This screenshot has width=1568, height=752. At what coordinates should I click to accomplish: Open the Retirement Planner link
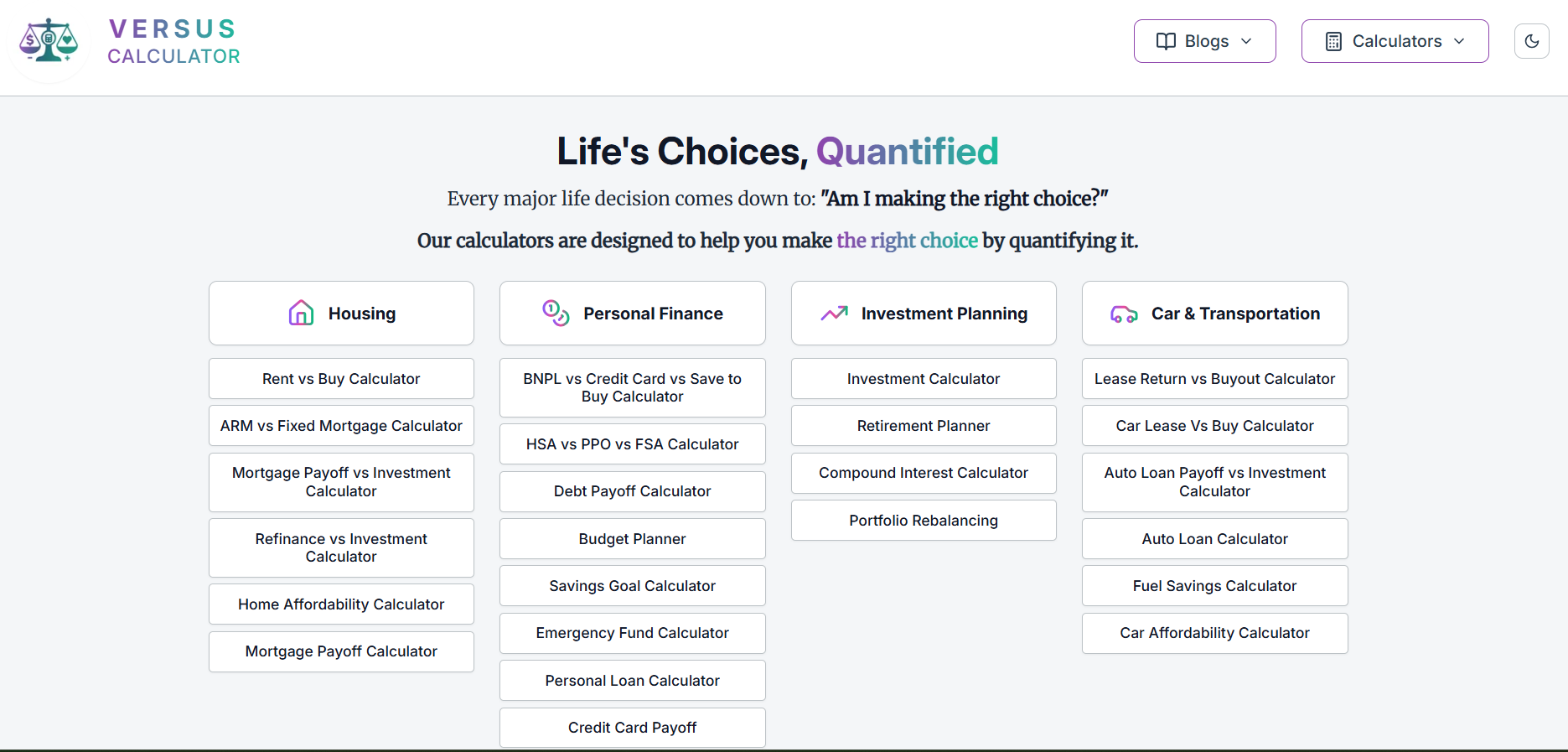point(924,426)
